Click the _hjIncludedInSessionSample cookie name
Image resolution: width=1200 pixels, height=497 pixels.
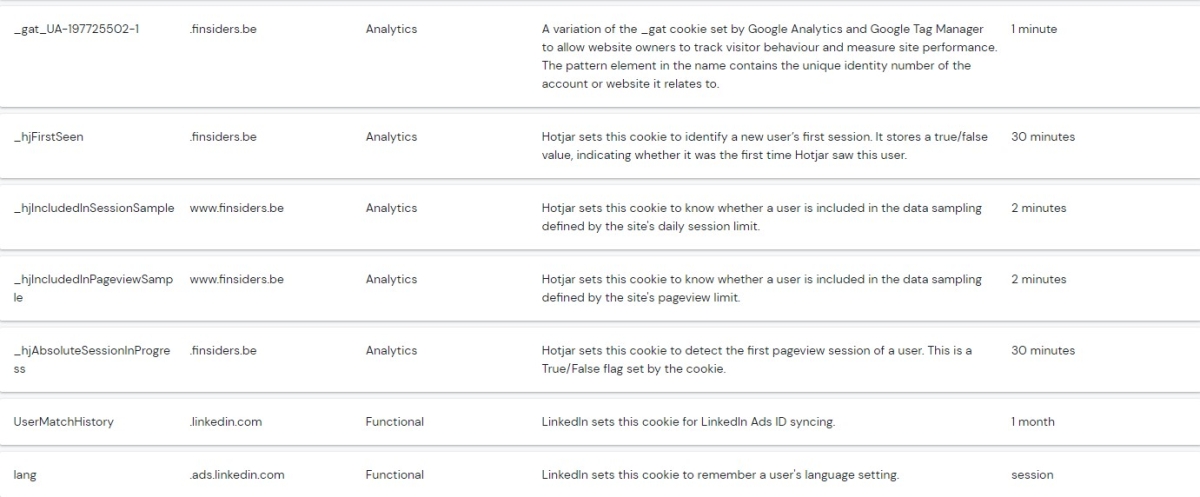point(94,208)
